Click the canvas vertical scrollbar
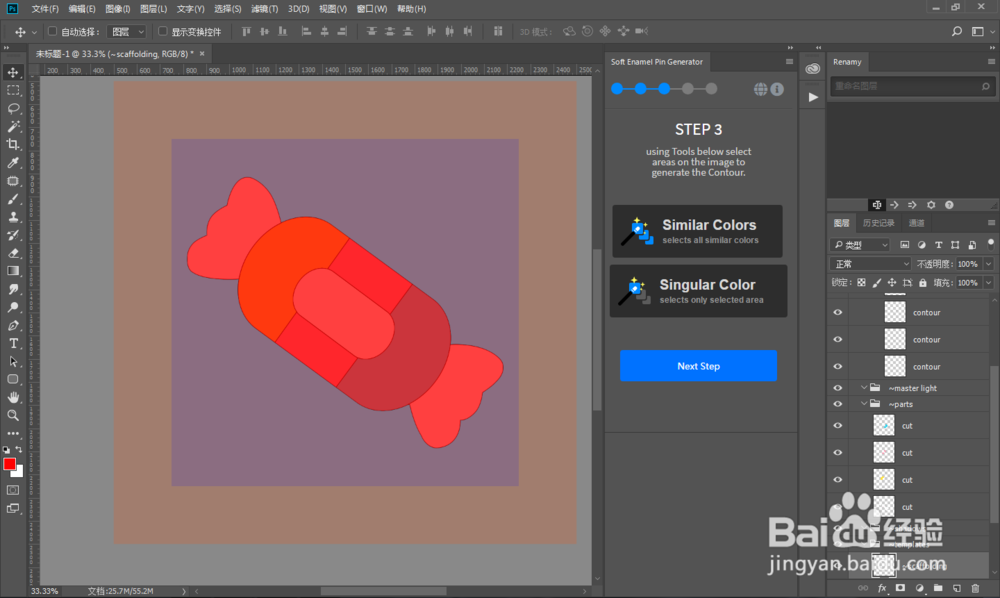The width and height of the screenshot is (1000, 598). point(597,330)
